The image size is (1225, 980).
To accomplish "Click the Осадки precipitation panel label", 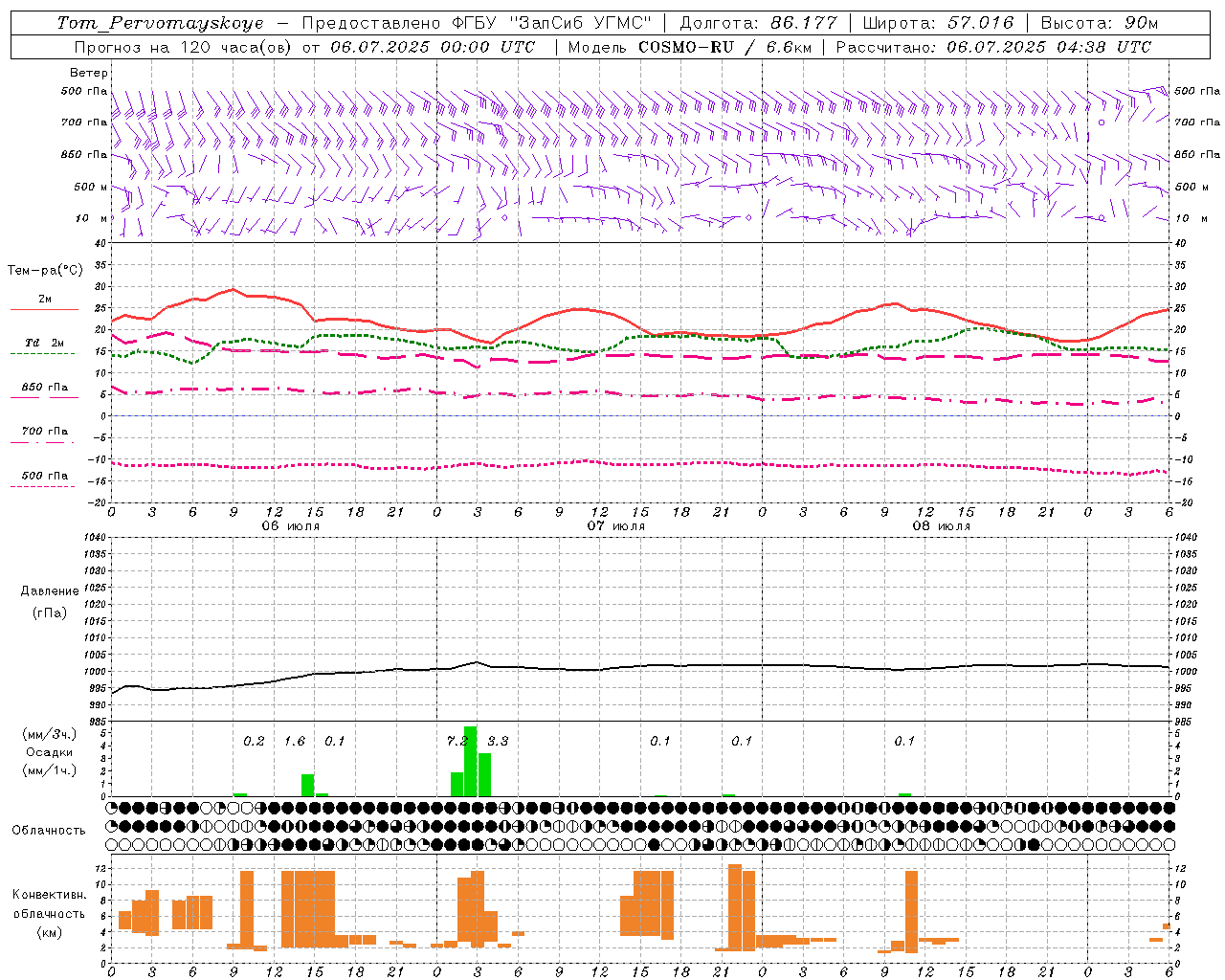I will pyautogui.click(x=49, y=752).
